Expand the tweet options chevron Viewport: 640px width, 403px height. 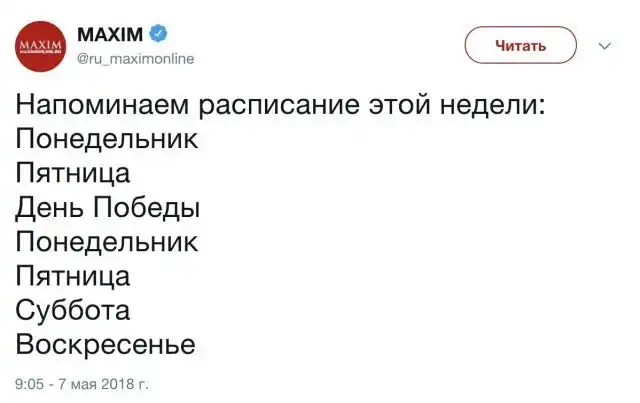coord(604,46)
